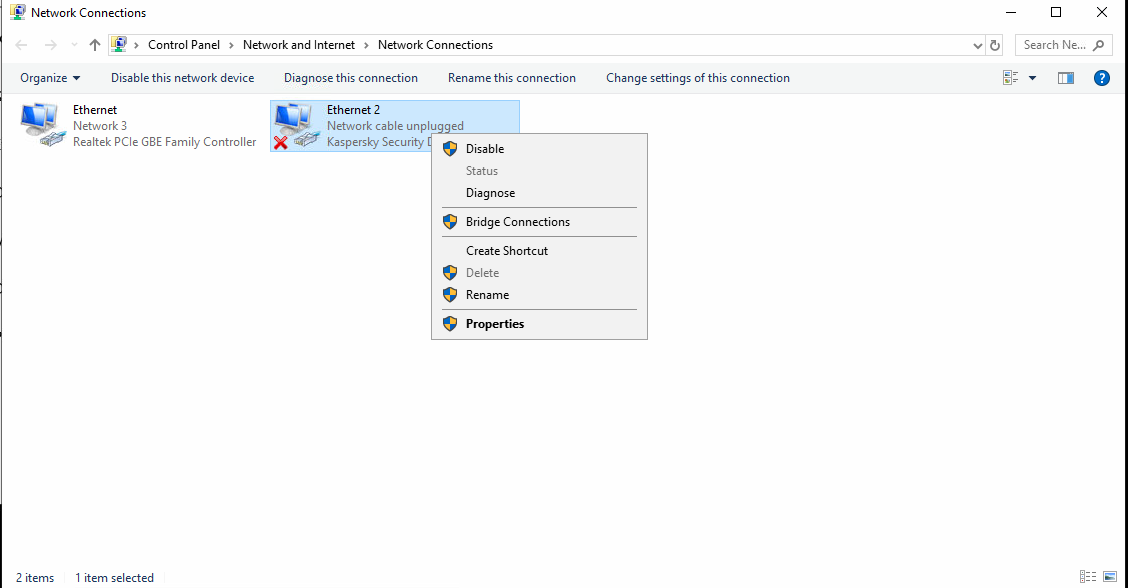Click Create Shortcut in context menu
Screen dimensions: 1128x588
tap(507, 251)
